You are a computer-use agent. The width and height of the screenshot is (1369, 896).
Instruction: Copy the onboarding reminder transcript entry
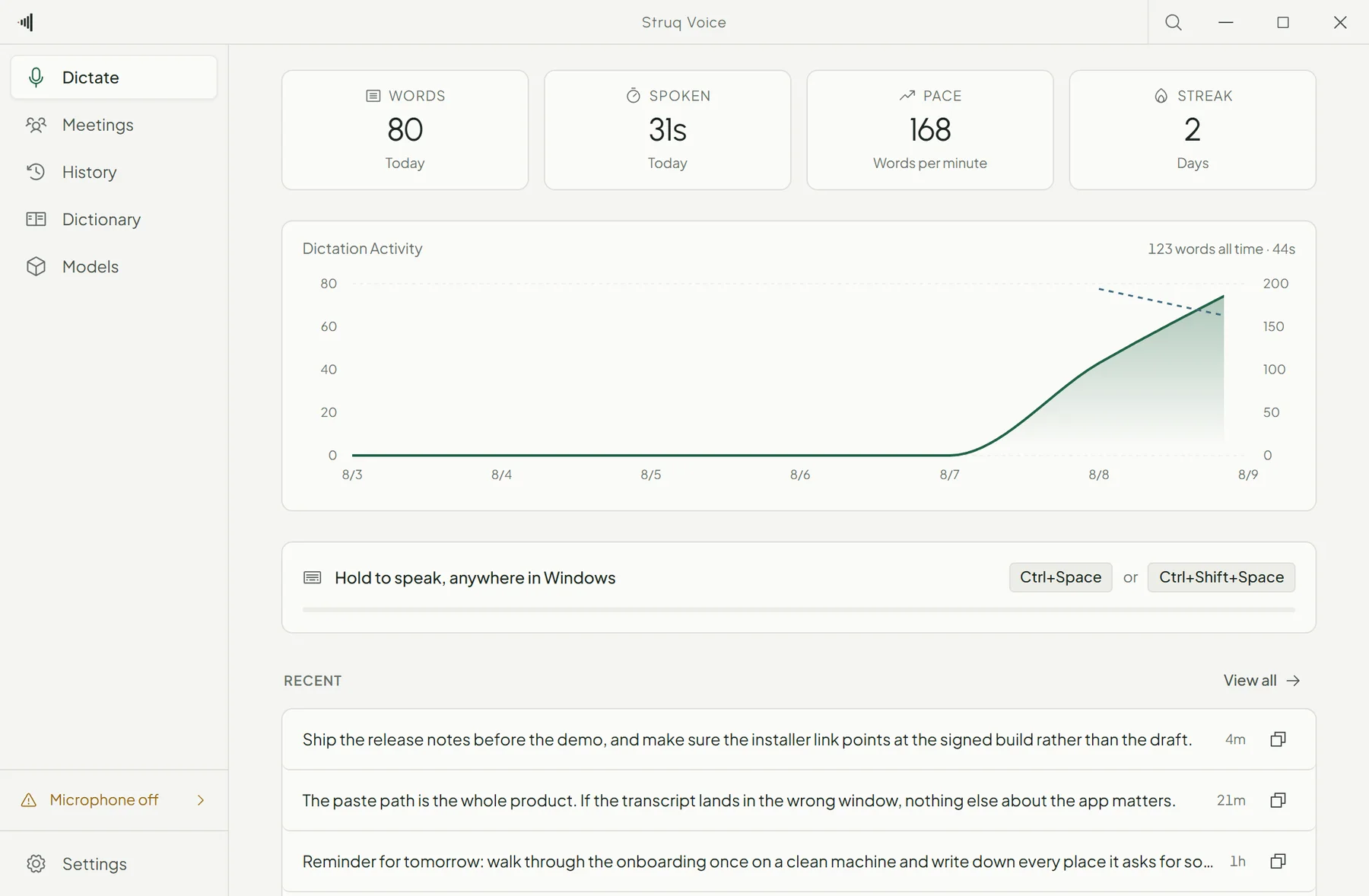pyautogui.click(x=1278, y=861)
